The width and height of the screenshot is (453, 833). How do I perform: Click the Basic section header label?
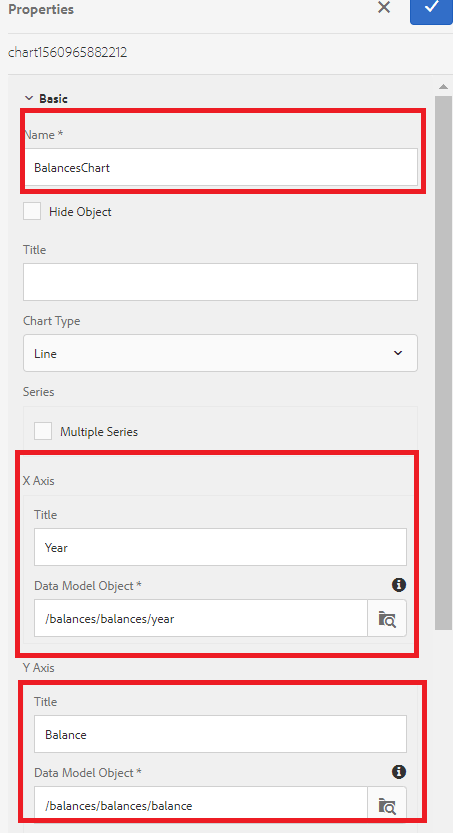pyautogui.click(x=53, y=98)
